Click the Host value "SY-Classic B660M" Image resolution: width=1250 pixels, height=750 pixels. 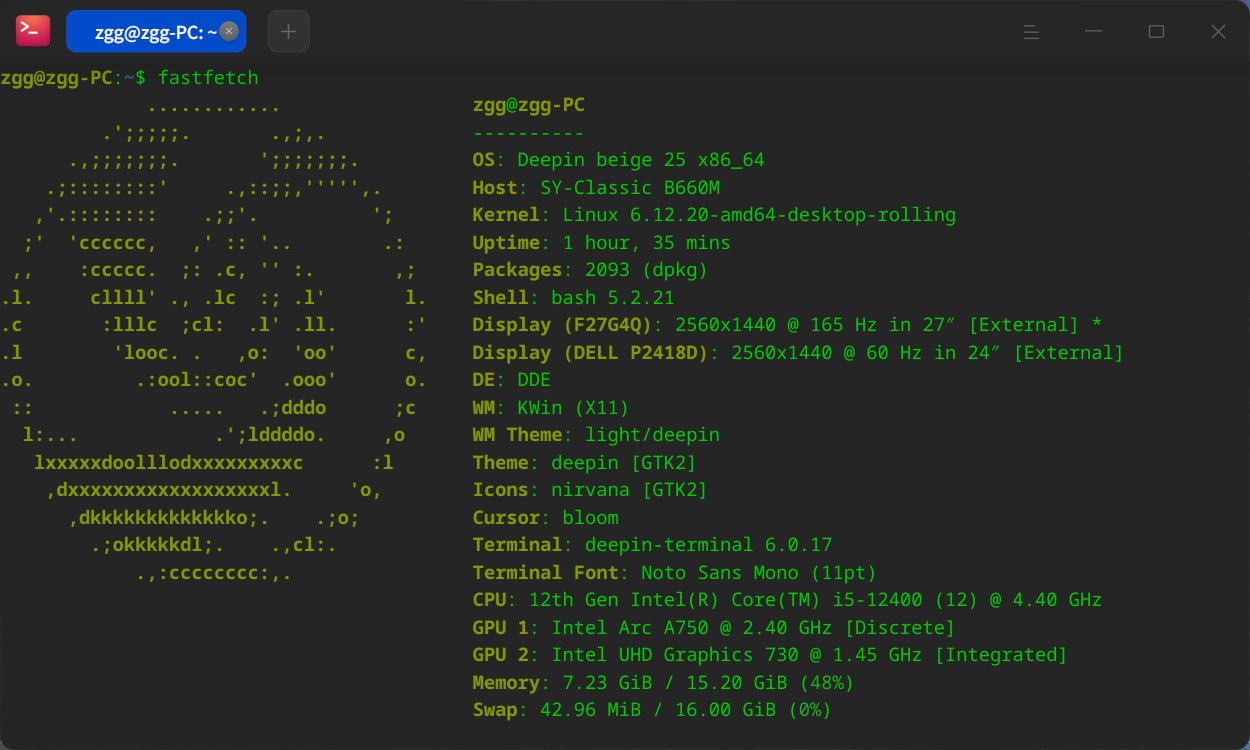point(629,188)
